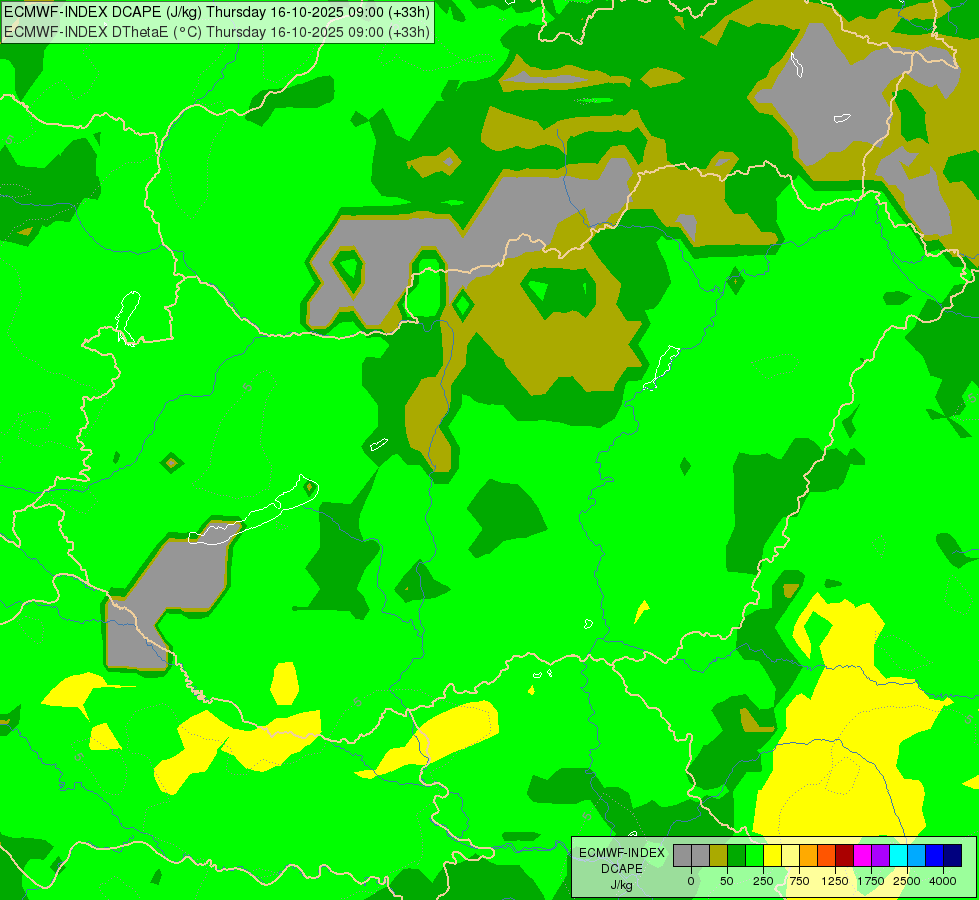Click the legend tick label 0
The width and height of the screenshot is (979, 900).
pos(691,881)
